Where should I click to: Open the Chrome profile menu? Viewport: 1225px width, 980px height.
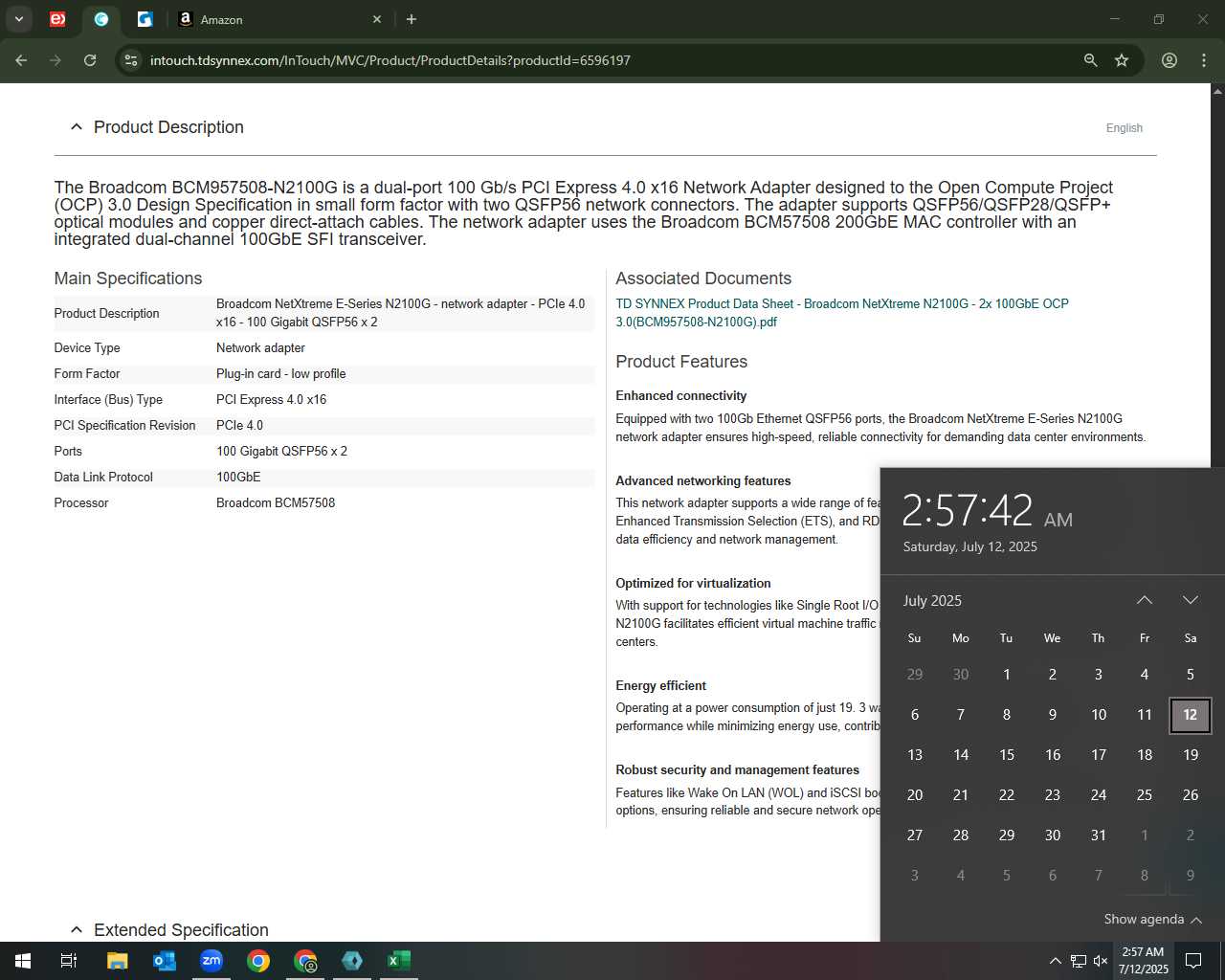click(1169, 60)
